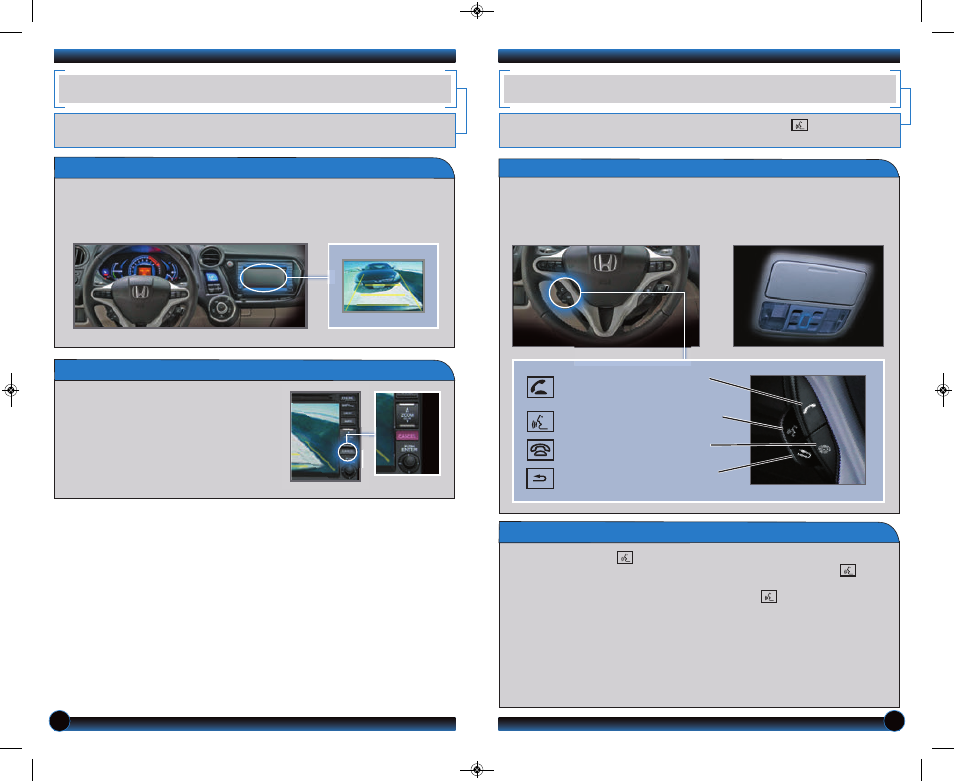
Task: Click the boxed talk icon below pick-up icon
Action: [x=540, y=422]
